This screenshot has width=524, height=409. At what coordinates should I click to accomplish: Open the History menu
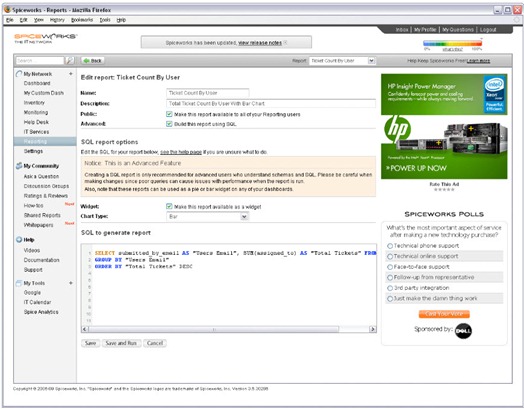(57, 20)
